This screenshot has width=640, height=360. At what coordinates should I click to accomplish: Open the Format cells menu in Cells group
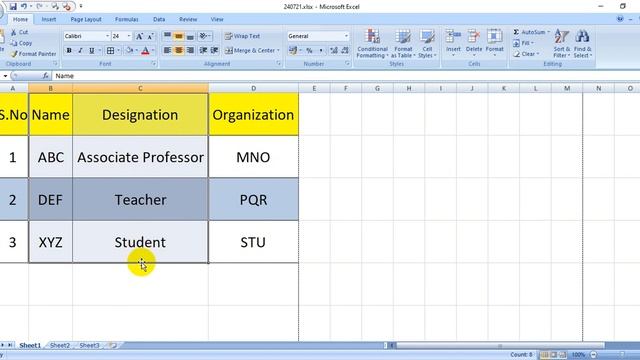click(494, 43)
